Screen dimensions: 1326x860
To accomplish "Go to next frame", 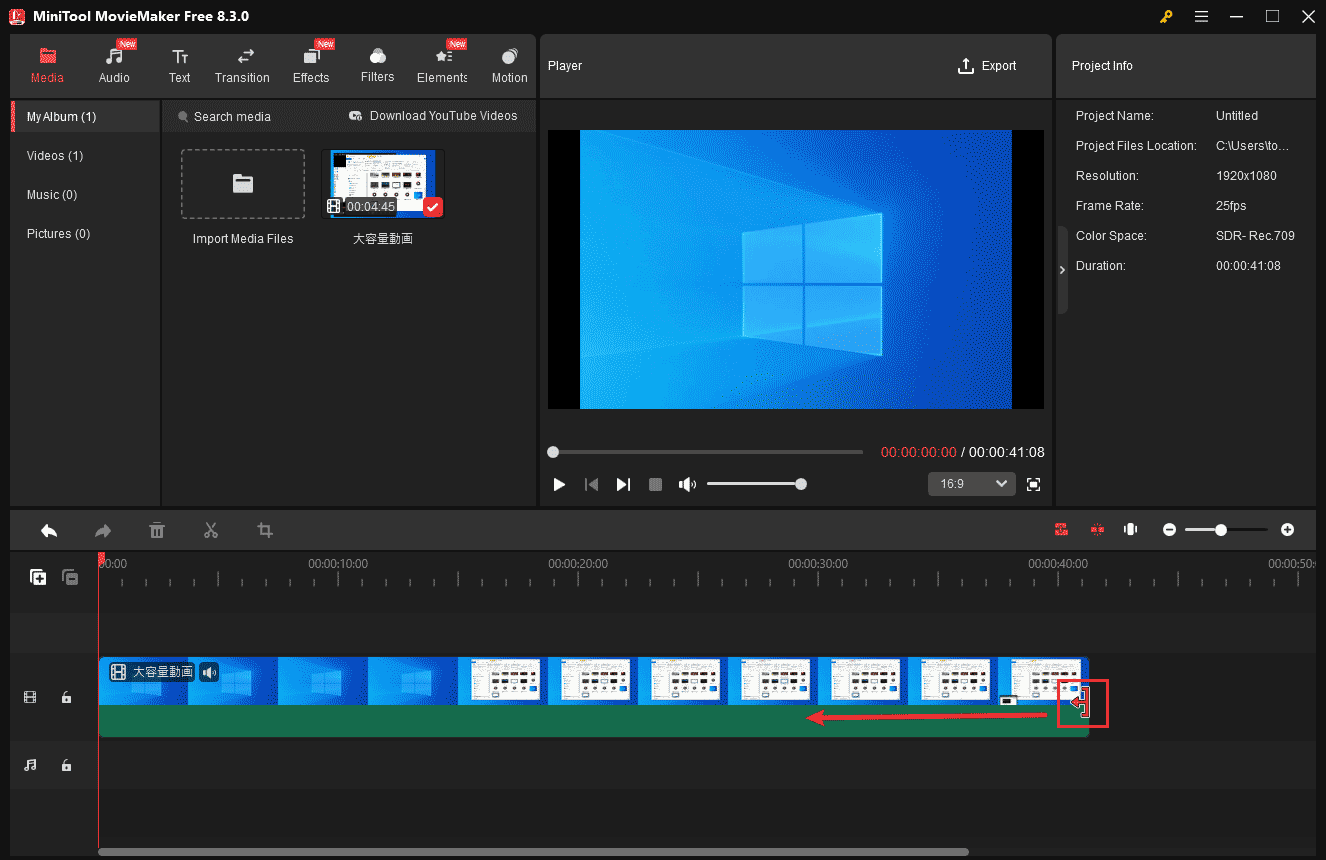I will 623,484.
